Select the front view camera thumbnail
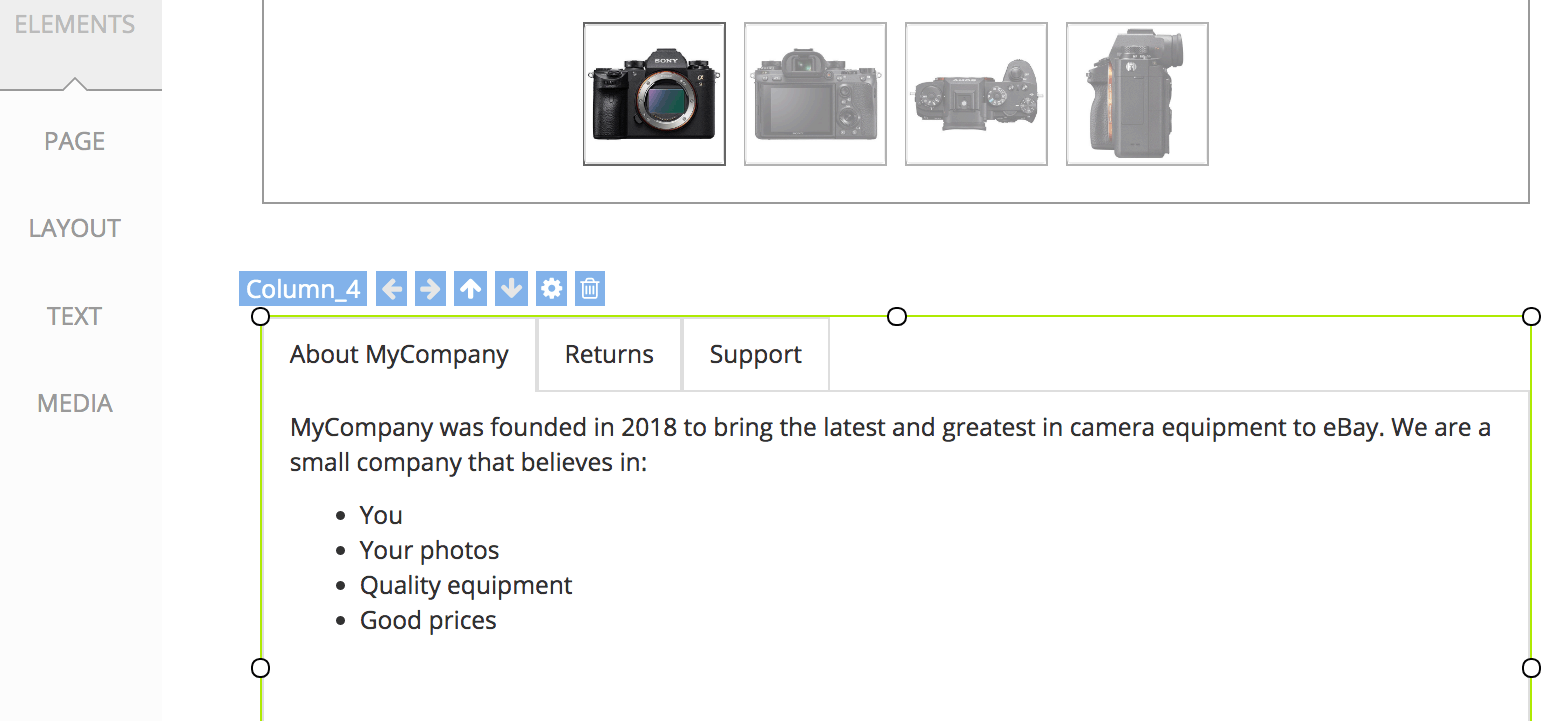Image resolution: width=1565 pixels, height=721 pixels. click(x=654, y=94)
